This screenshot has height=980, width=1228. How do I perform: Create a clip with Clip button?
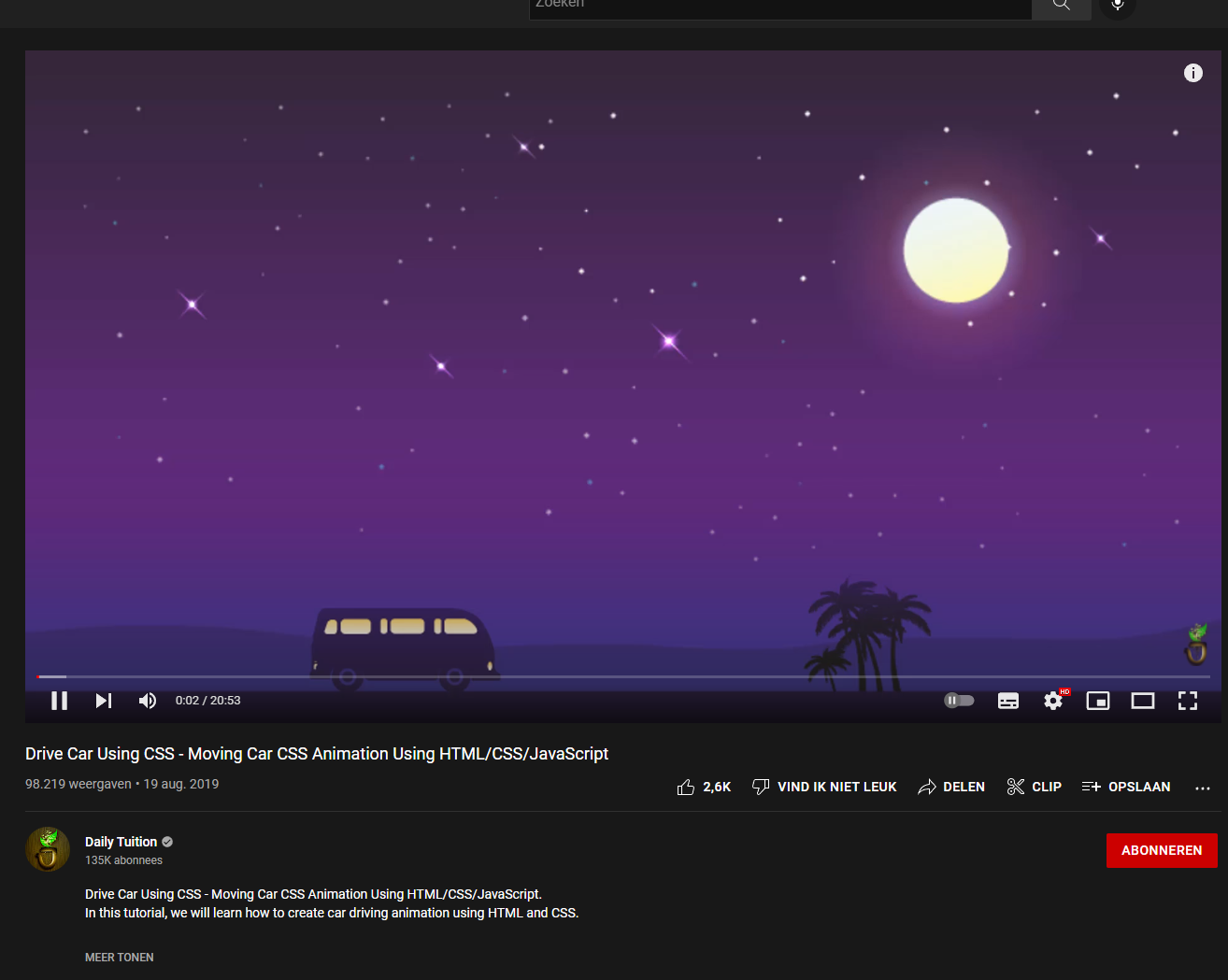click(x=1034, y=787)
